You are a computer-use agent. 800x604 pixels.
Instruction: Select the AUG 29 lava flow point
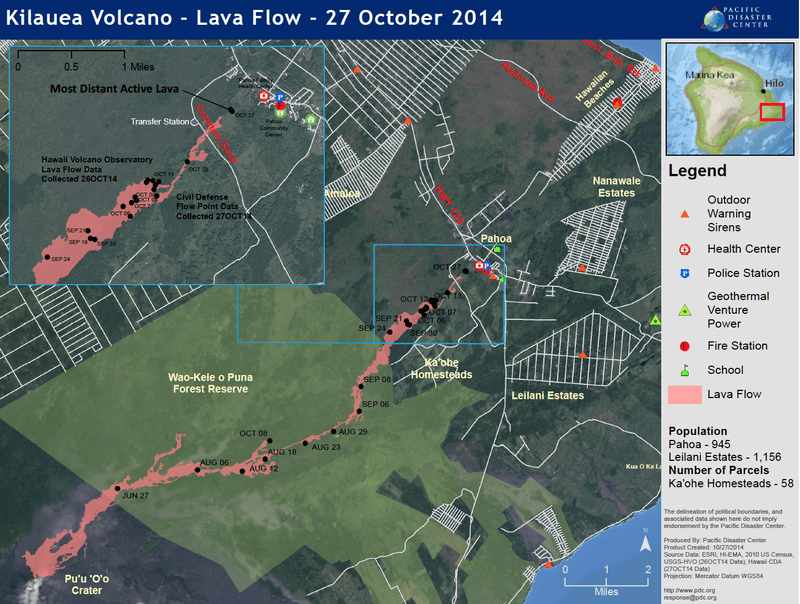point(333,432)
